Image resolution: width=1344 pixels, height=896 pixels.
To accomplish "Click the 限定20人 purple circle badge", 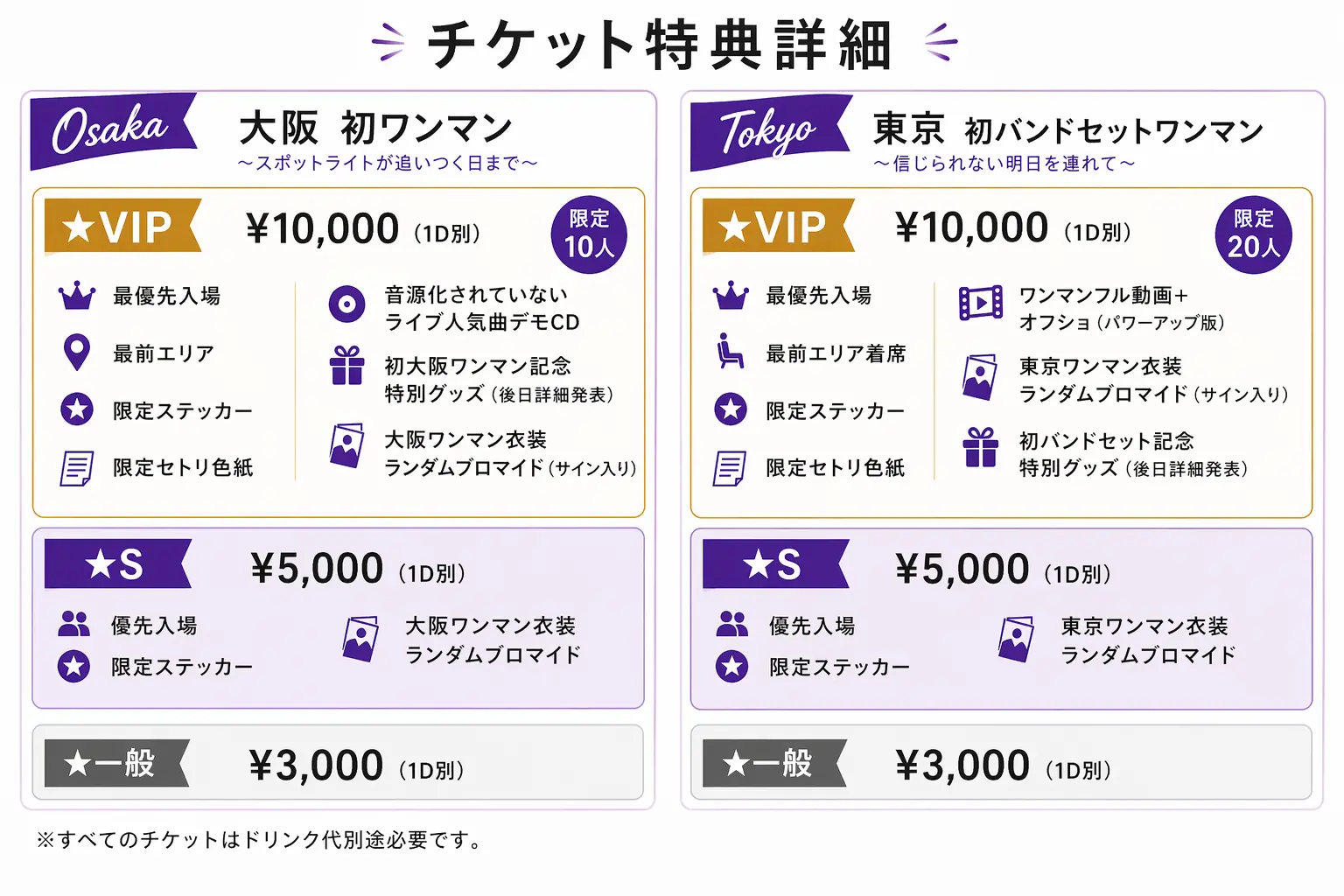I will point(1254,234).
